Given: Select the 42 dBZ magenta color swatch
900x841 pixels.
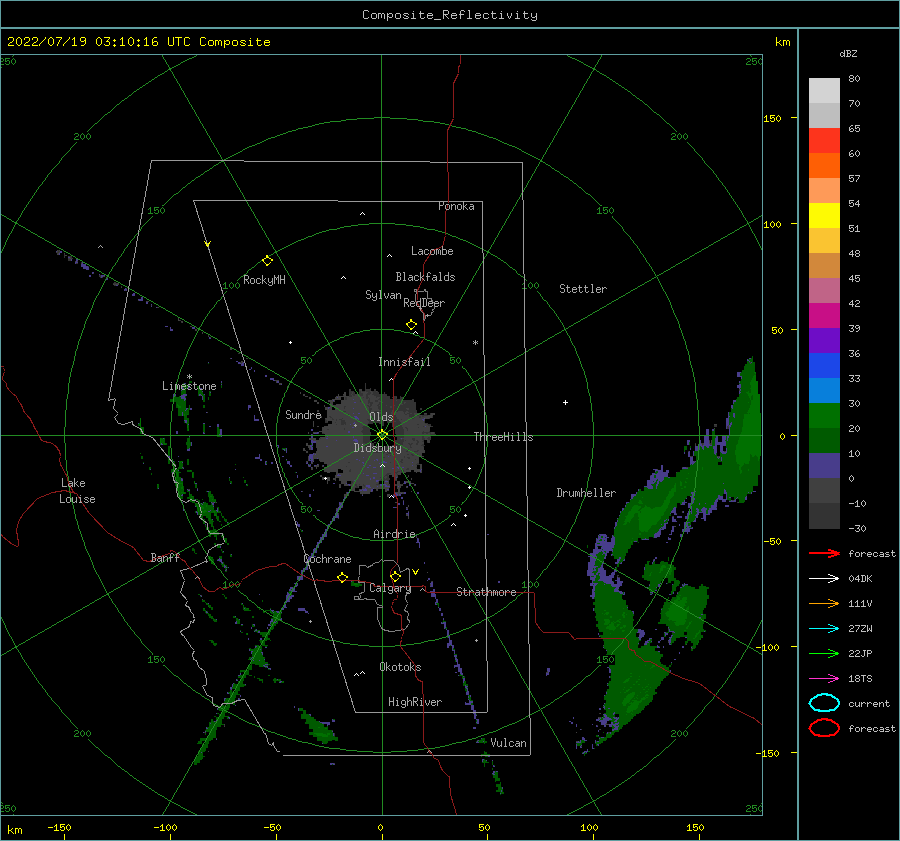Looking at the screenshot, I should (x=824, y=315).
